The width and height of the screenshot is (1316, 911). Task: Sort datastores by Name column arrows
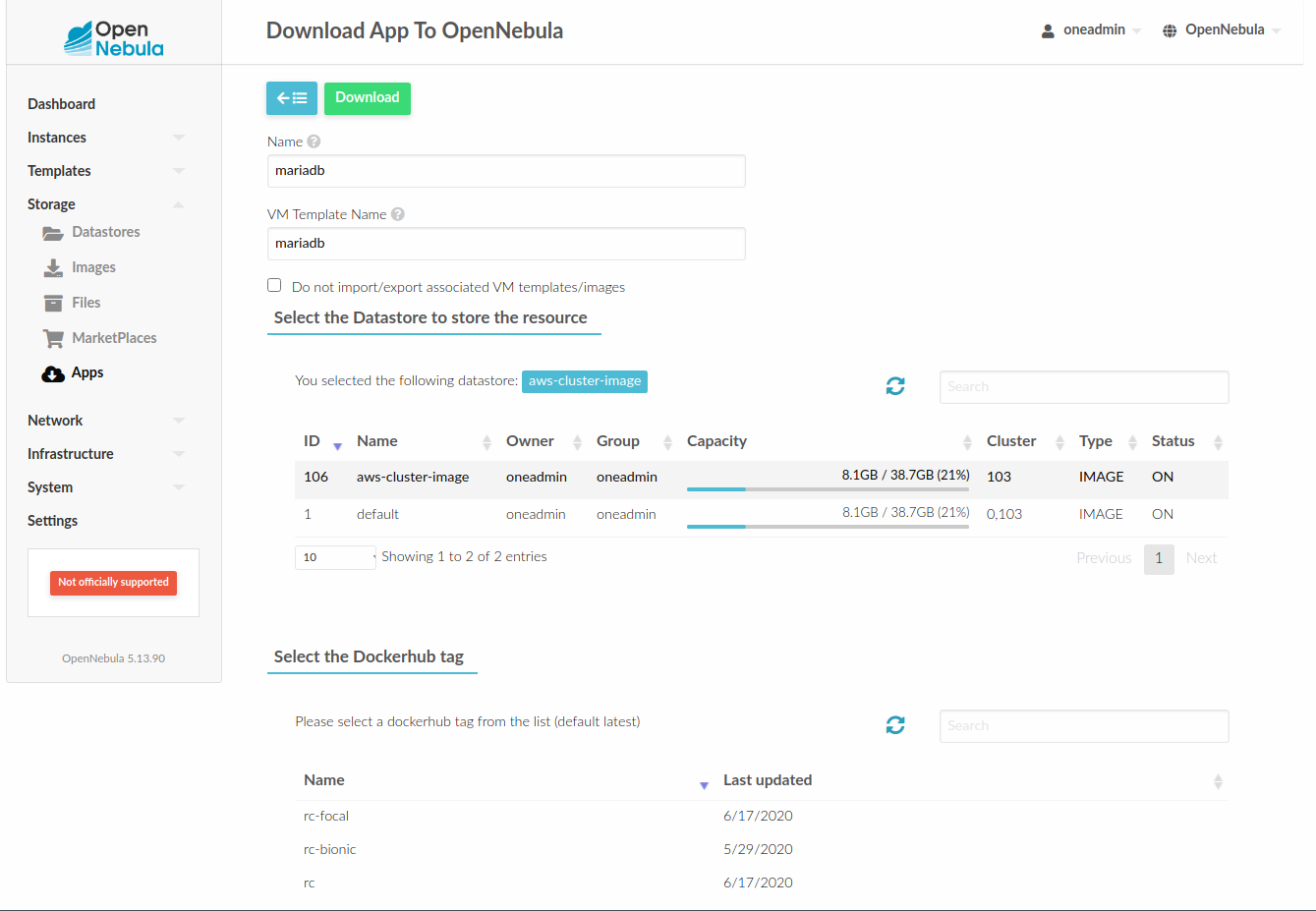(486, 442)
